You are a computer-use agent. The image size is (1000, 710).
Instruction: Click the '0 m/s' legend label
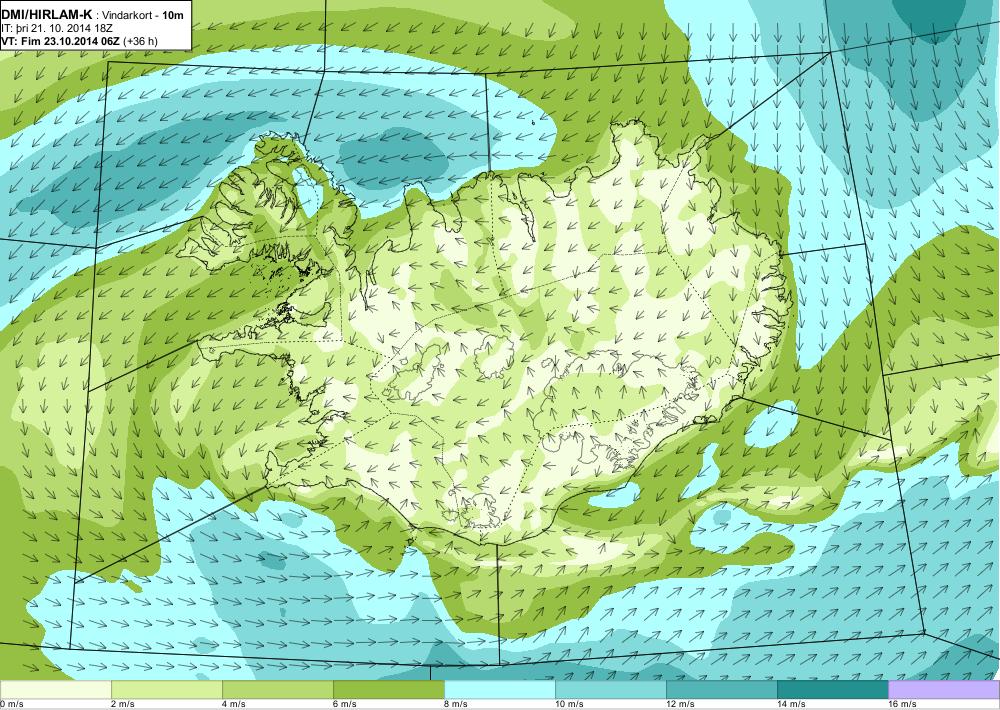[12, 704]
